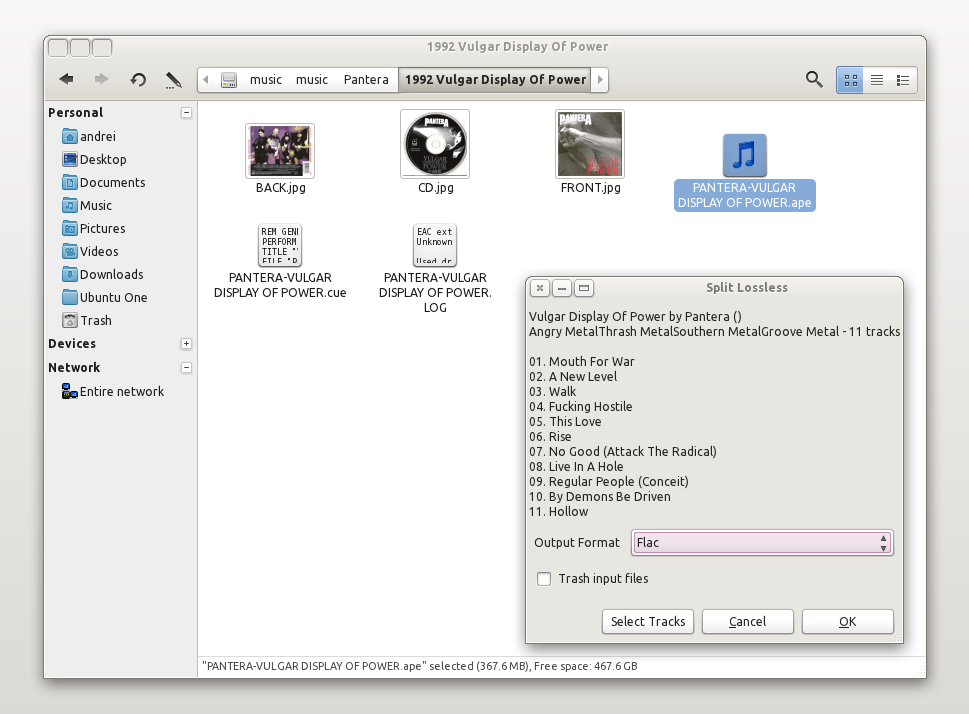Click track 06. Rise
969x714 pixels.
pyautogui.click(x=550, y=436)
